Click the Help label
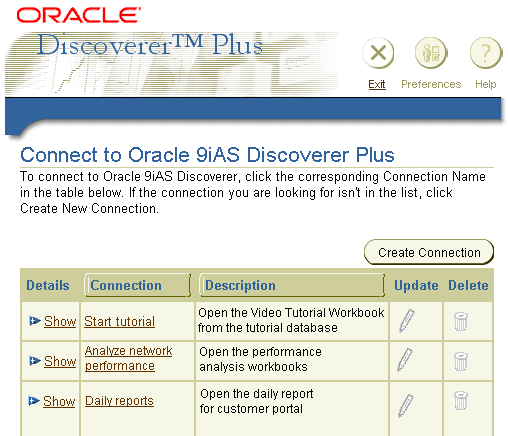508x436 pixels. tap(486, 84)
